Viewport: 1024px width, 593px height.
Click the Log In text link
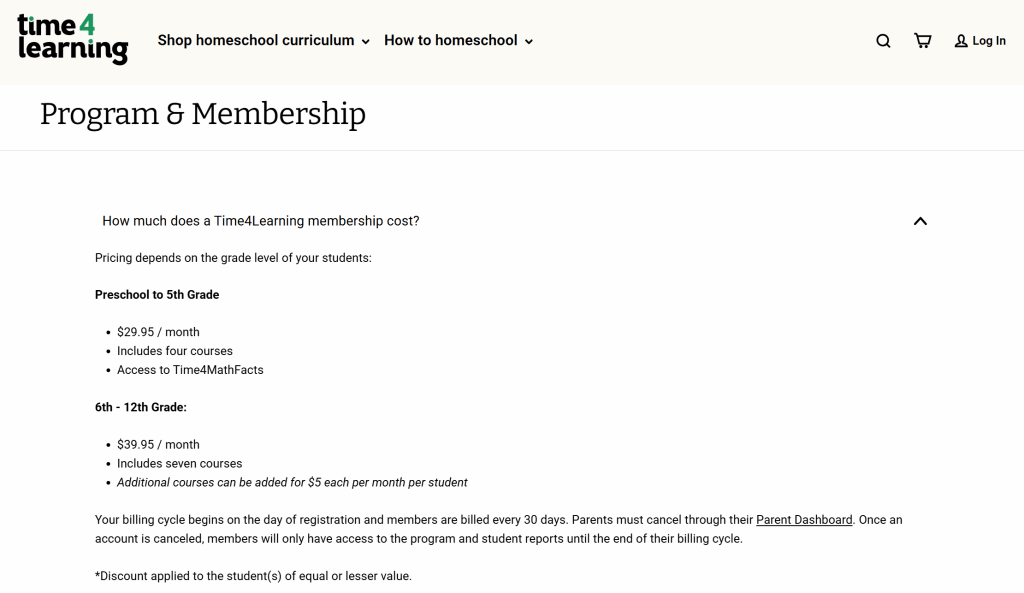(x=989, y=41)
